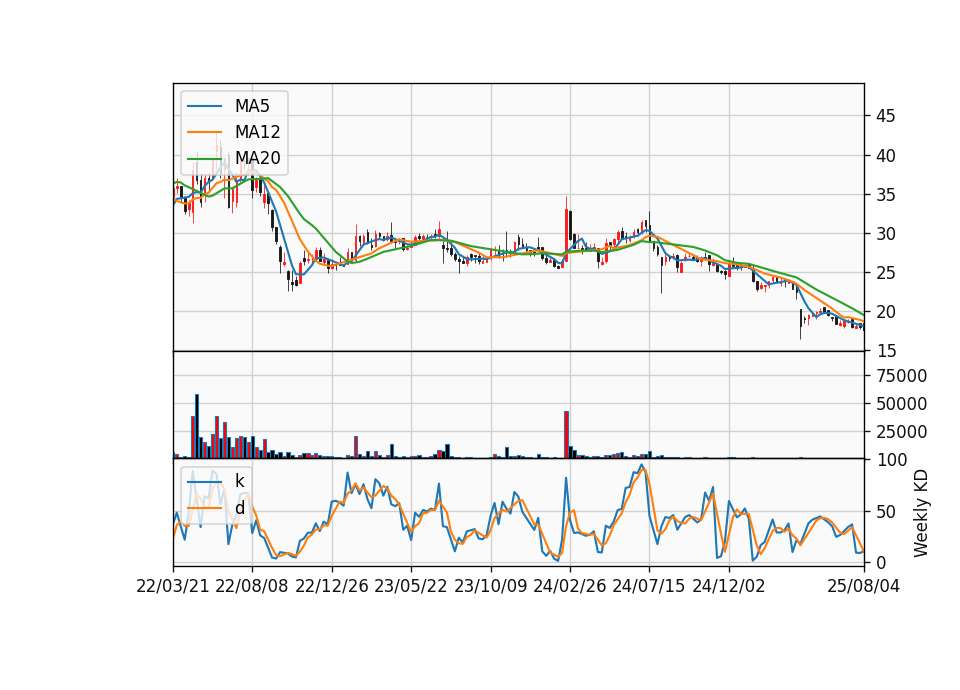This screenshot has height=690, width=960.
Task: Click the price axis value 35
Action: tap(886, 195)
